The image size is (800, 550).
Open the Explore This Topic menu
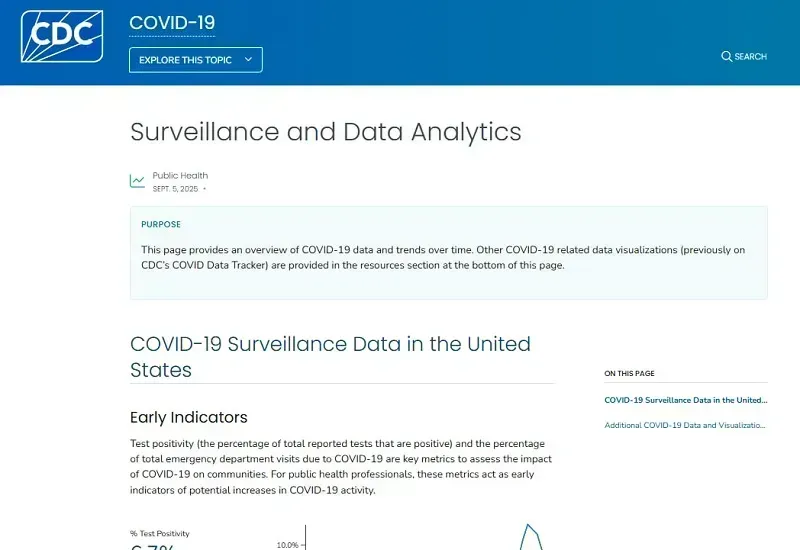pos(195,60)
